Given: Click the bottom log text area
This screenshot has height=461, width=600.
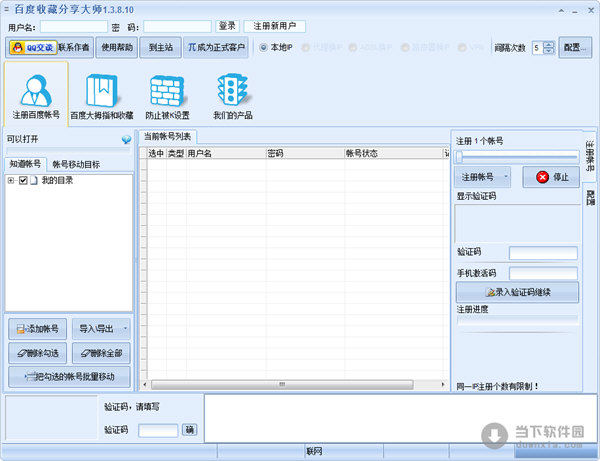Looking at the screenshot, I should coord(400,419).
